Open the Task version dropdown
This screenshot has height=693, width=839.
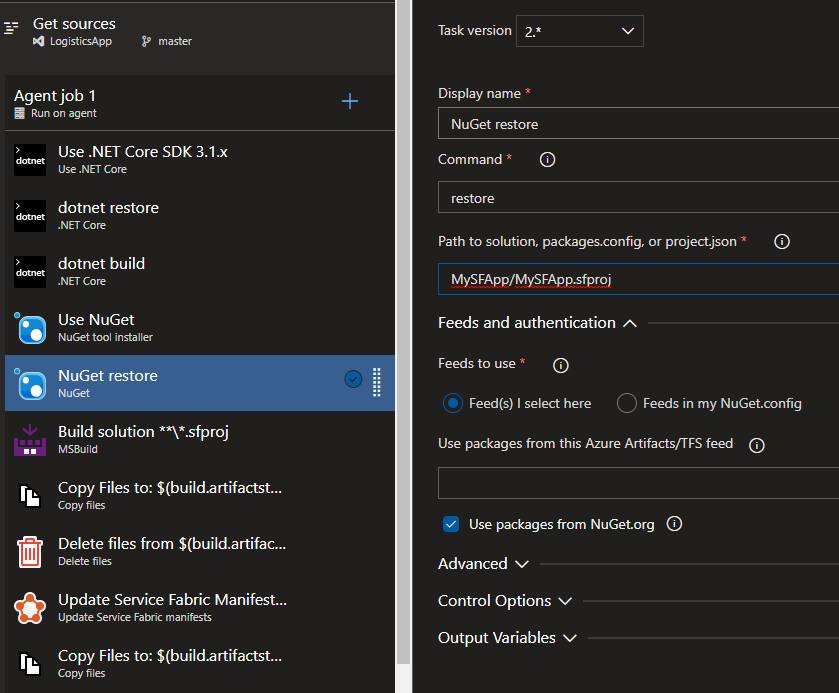pos(579,31)
